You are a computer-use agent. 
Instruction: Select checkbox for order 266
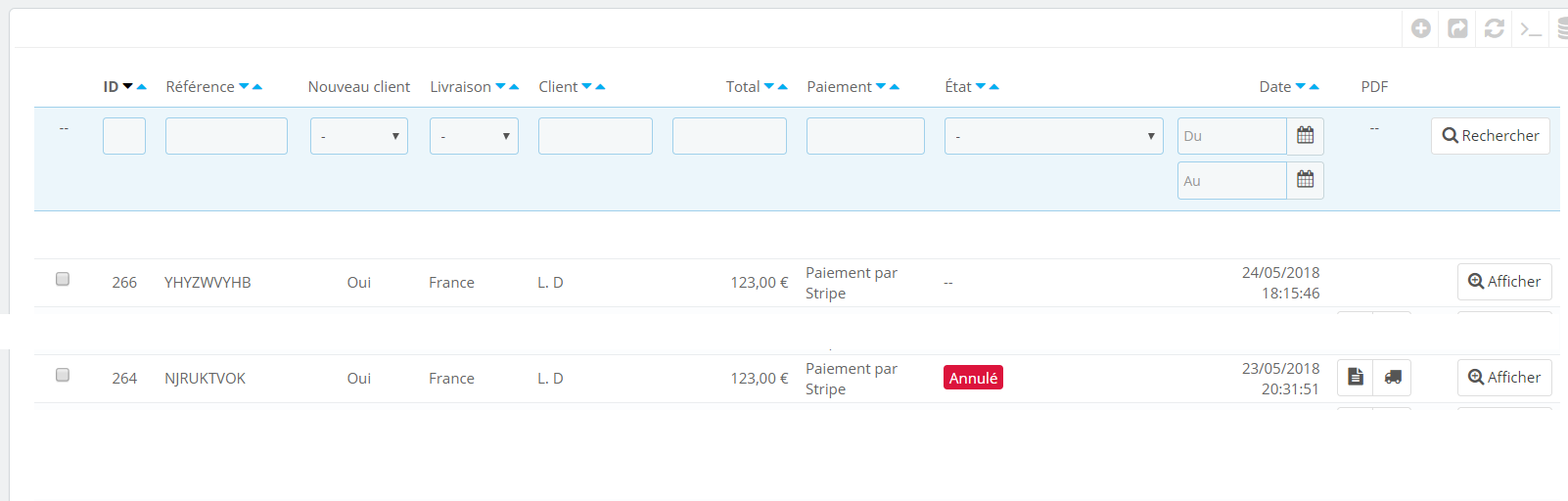(63, 279)
